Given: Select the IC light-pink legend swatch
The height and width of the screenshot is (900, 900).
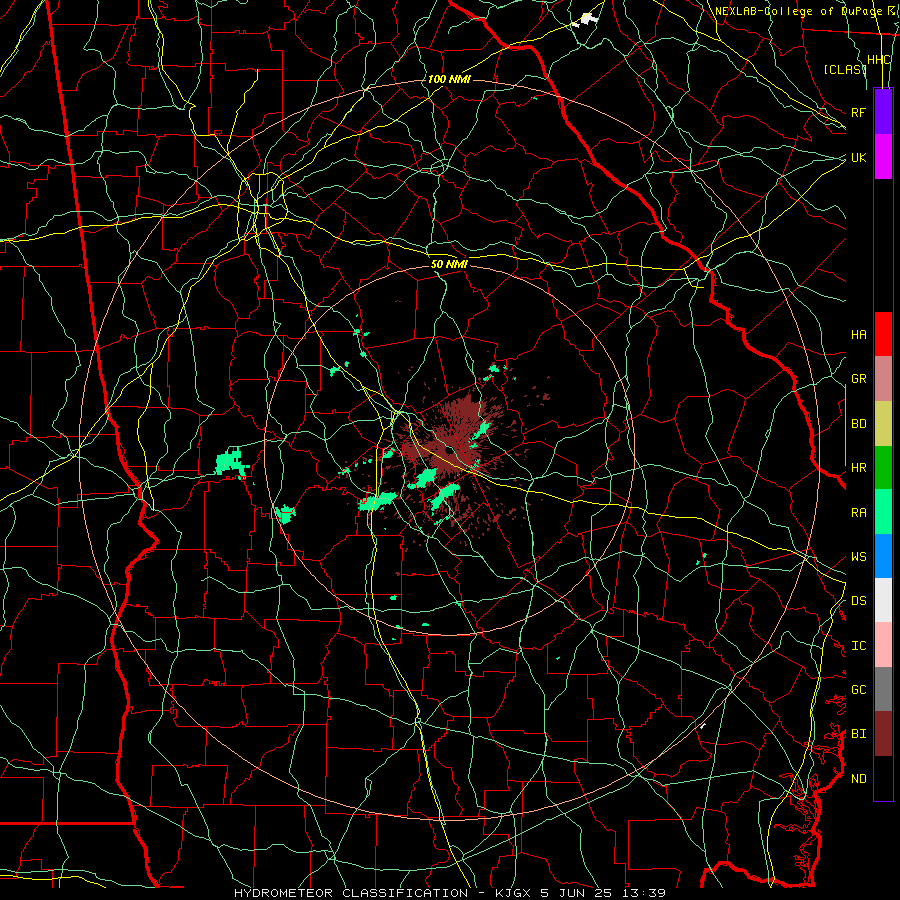Looking at the screenshot, I should click(883, 645).
